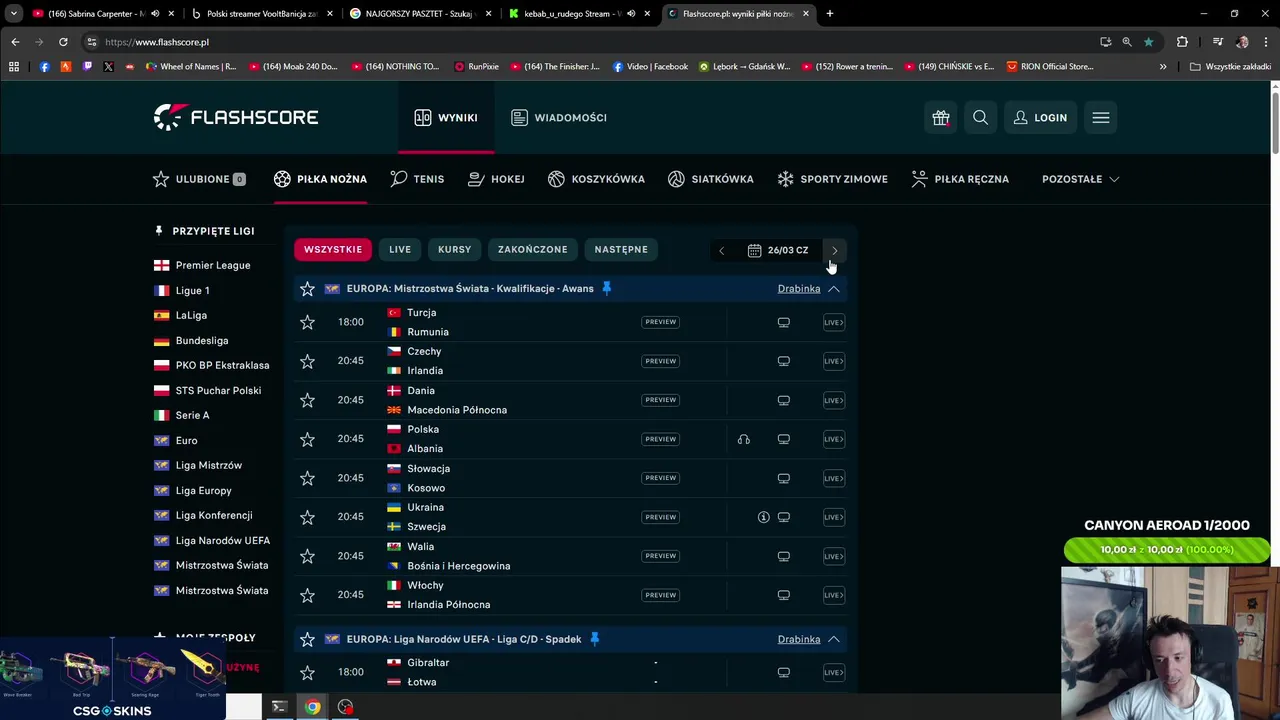Image resolution: width=1280 pixels, height=720 pixels.
Task: Collapse the Mistrzostwa Świata Kwalifikacje section
Action: point(833,289)
